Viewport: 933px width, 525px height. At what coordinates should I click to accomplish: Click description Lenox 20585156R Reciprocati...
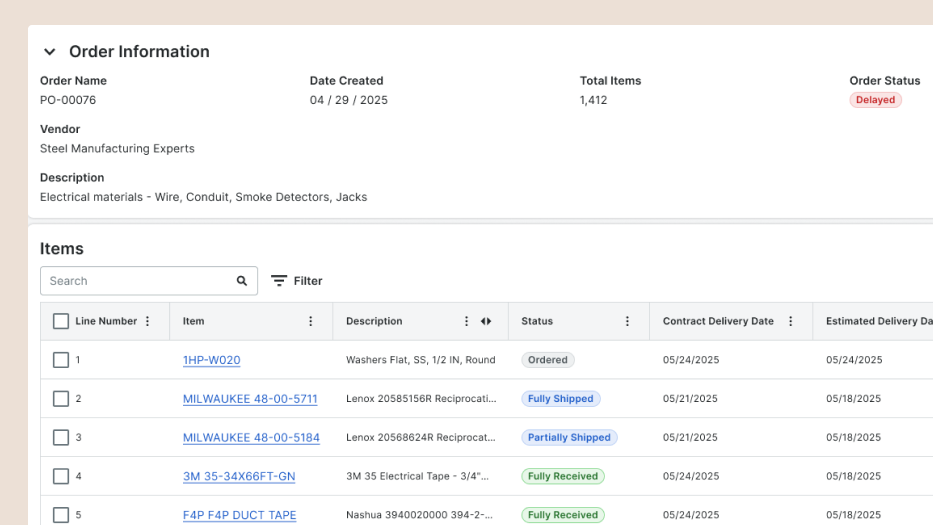click(x=421, y=399)
